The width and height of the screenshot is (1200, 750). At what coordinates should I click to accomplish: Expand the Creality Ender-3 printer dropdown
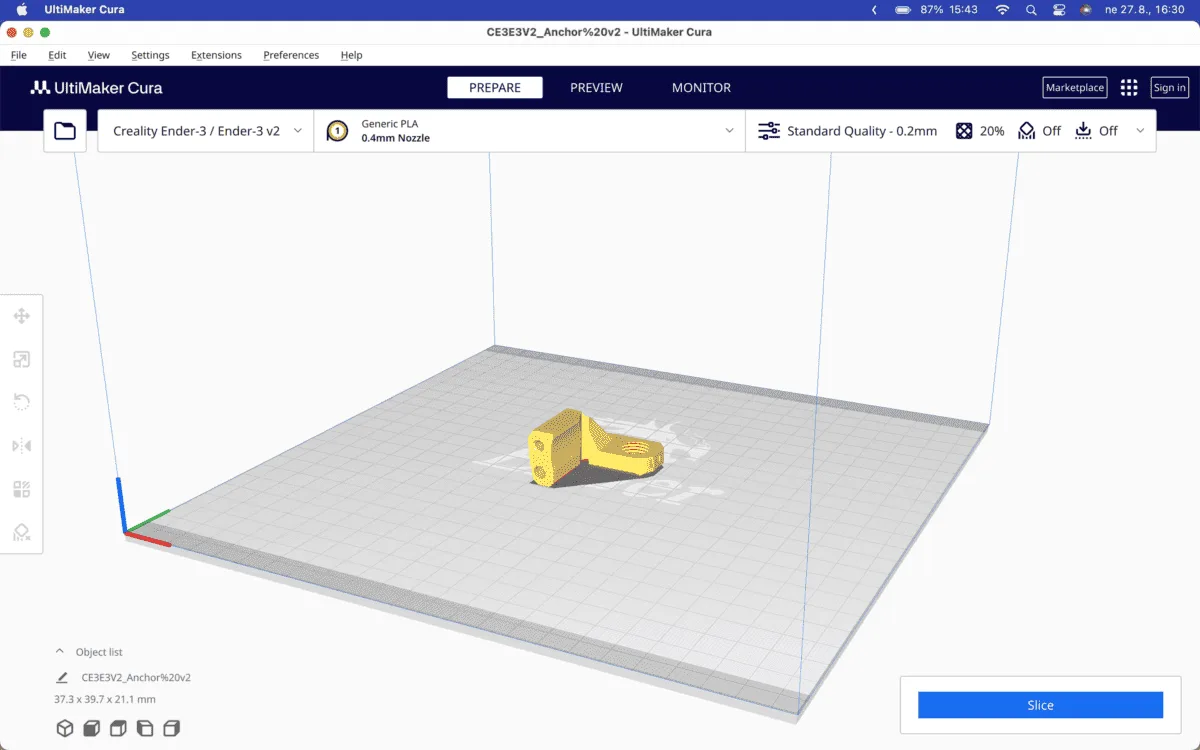tap(205, 130)
